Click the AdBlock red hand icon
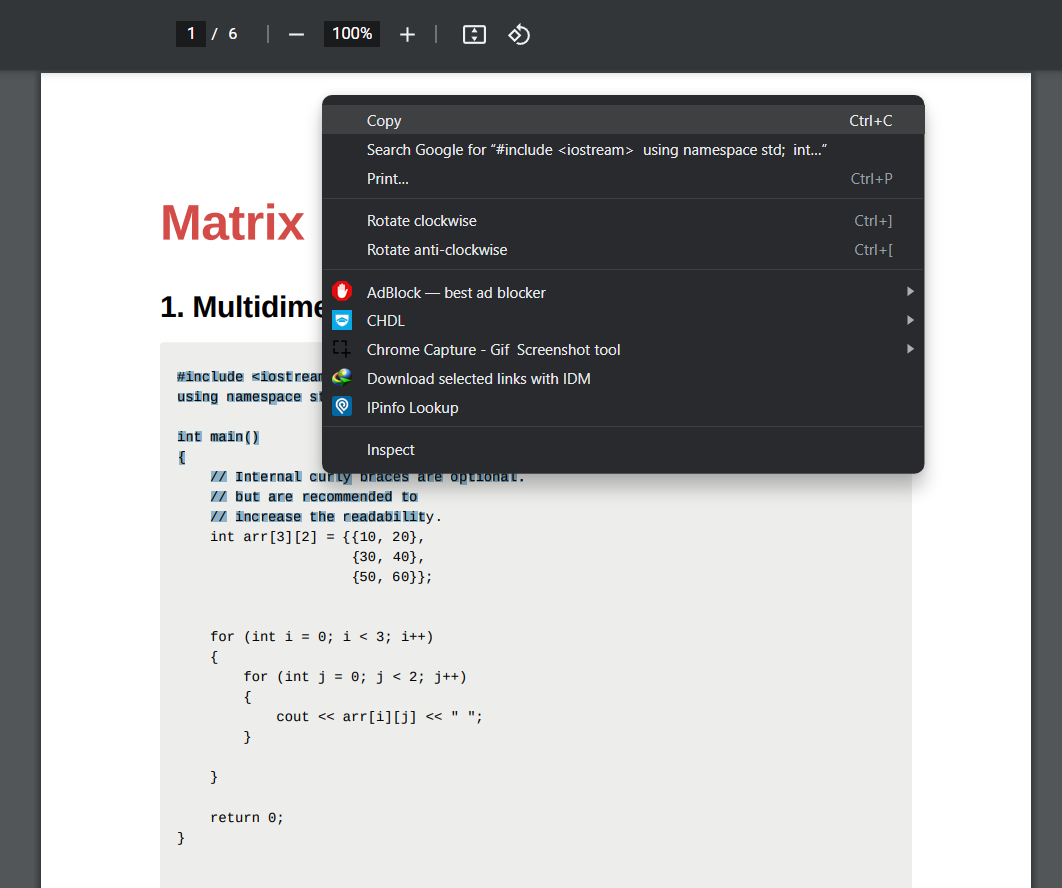The width and height of the screenshot is (1062, 888). pos(342,291)
